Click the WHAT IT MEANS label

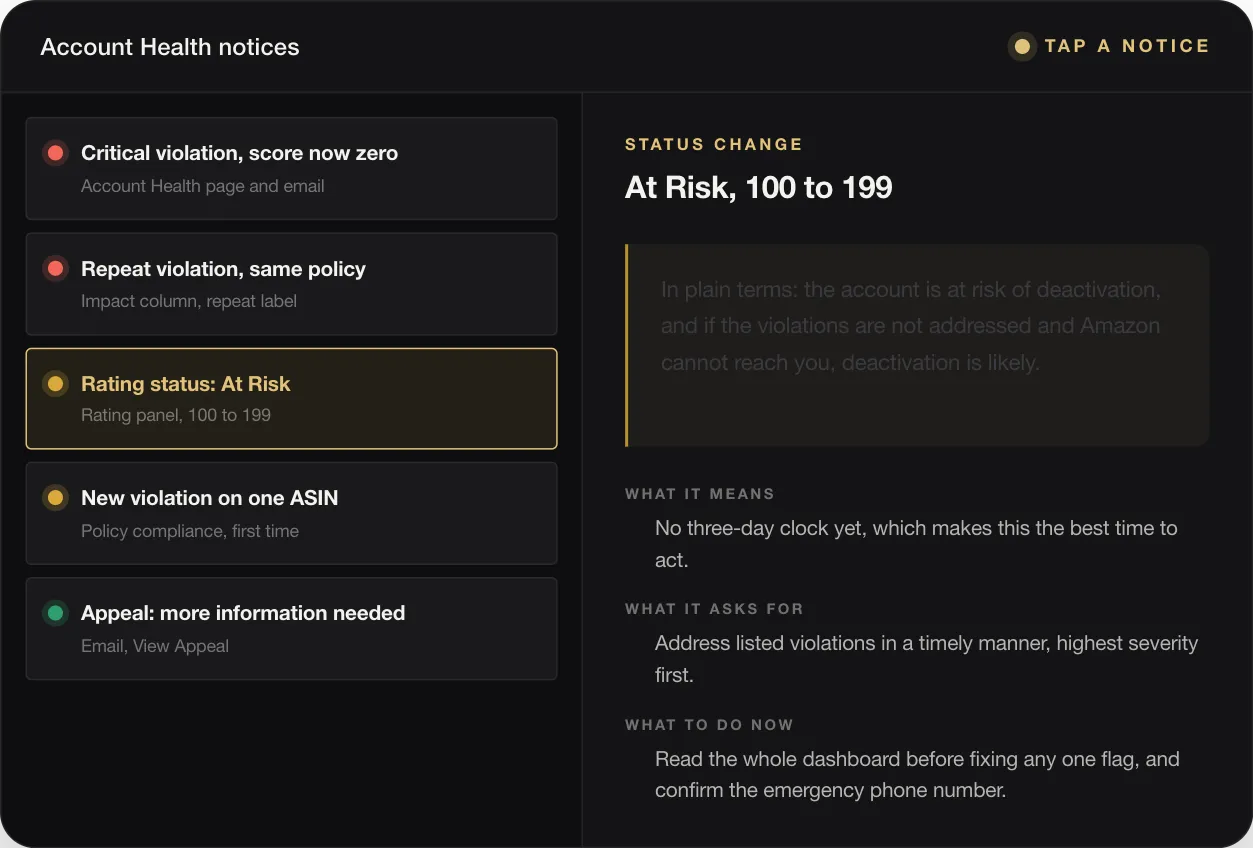point(700,494)
